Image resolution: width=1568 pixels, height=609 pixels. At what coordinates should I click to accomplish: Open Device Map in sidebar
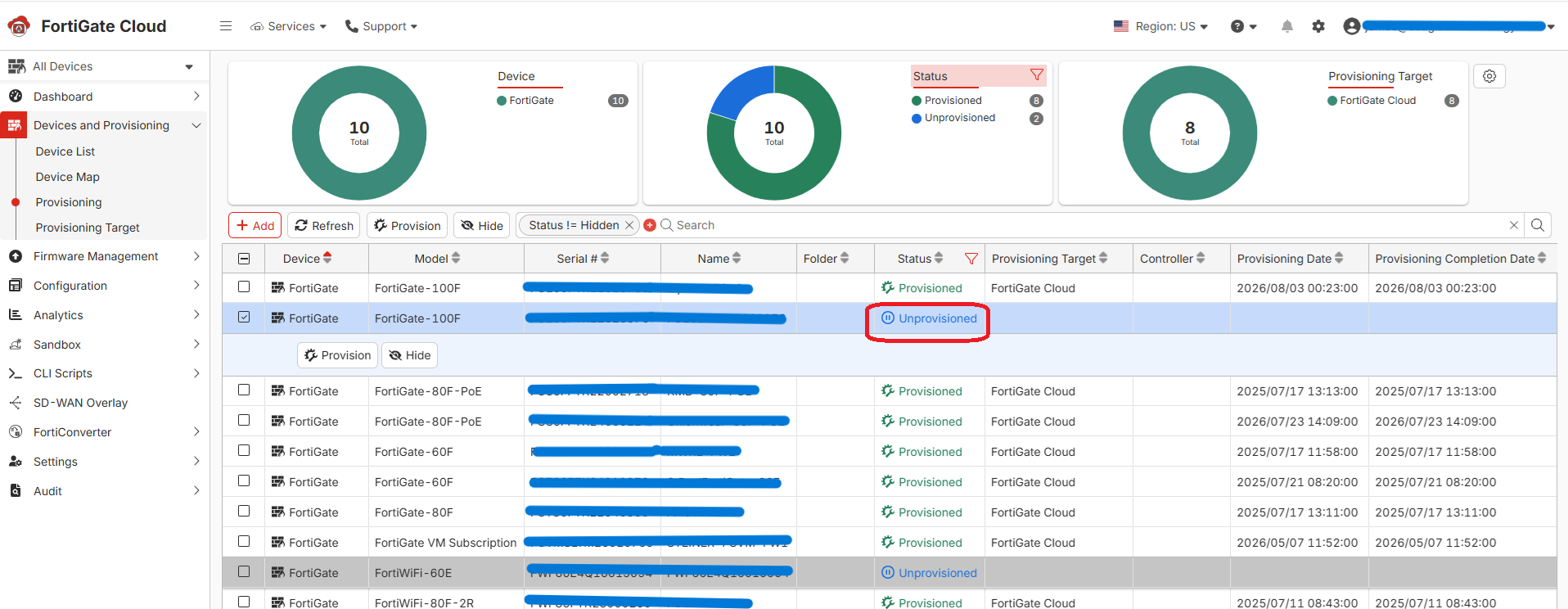tap(68, 177)
